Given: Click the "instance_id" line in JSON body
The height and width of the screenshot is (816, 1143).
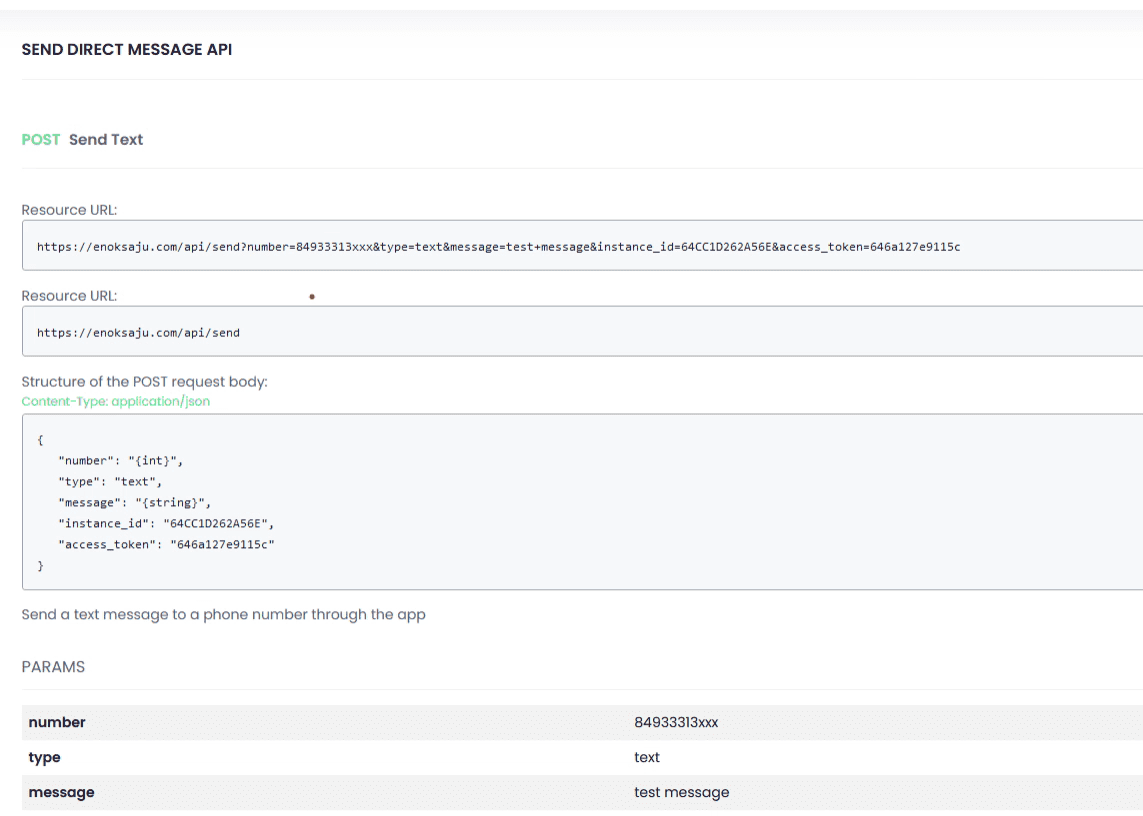Looking at the screenshot, I should [x=166, y=523].
